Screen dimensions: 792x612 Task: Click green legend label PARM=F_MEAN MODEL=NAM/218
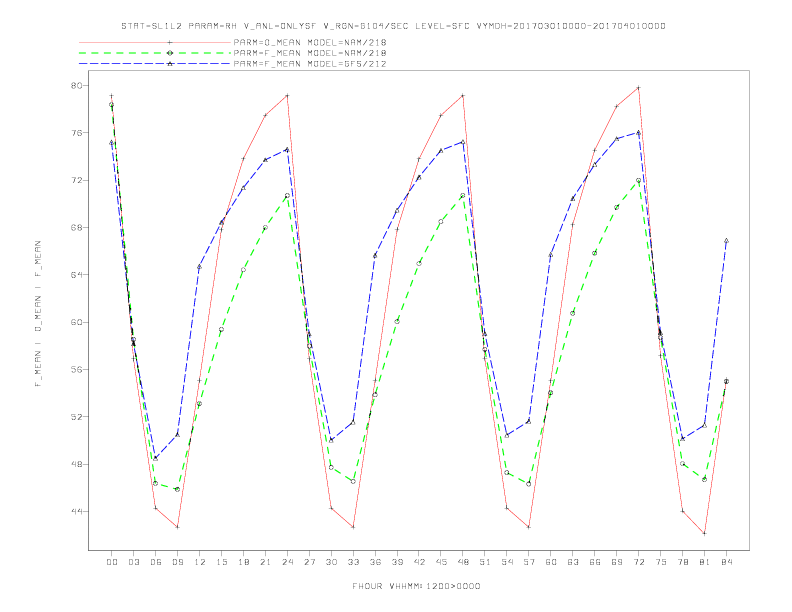(310, 53)
